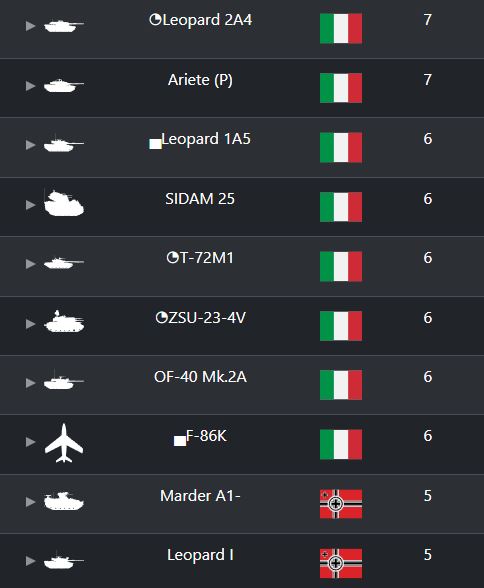Open the OF-40 Mk.2A vehicle link

(200, 377)
